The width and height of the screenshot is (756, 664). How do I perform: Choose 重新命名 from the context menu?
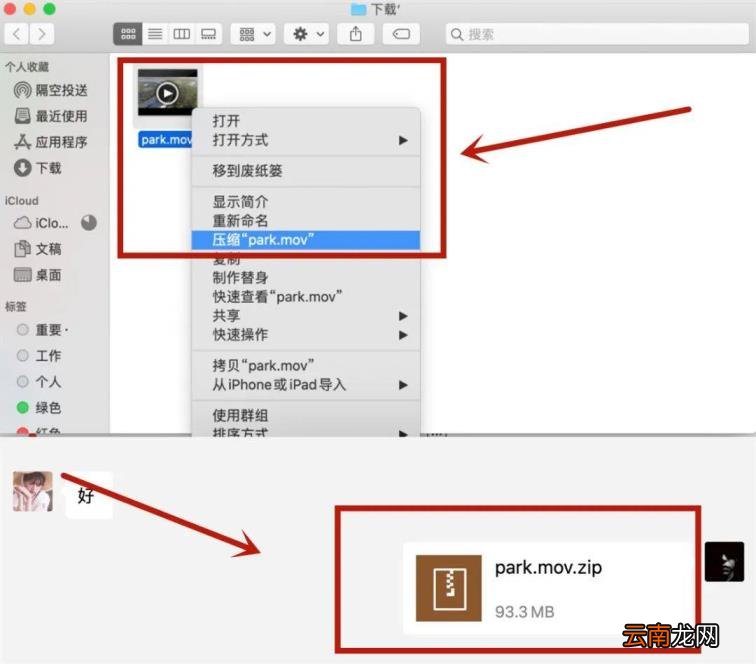coord(306,221)
